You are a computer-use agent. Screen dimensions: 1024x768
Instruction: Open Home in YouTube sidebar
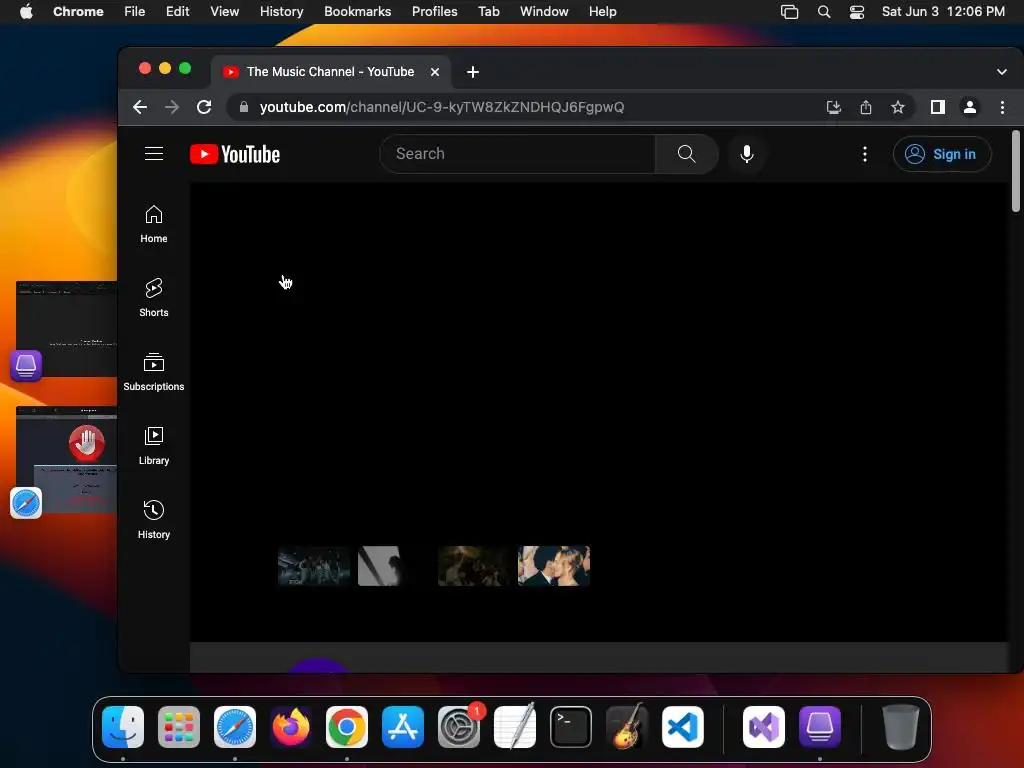(x=153, y=224)
